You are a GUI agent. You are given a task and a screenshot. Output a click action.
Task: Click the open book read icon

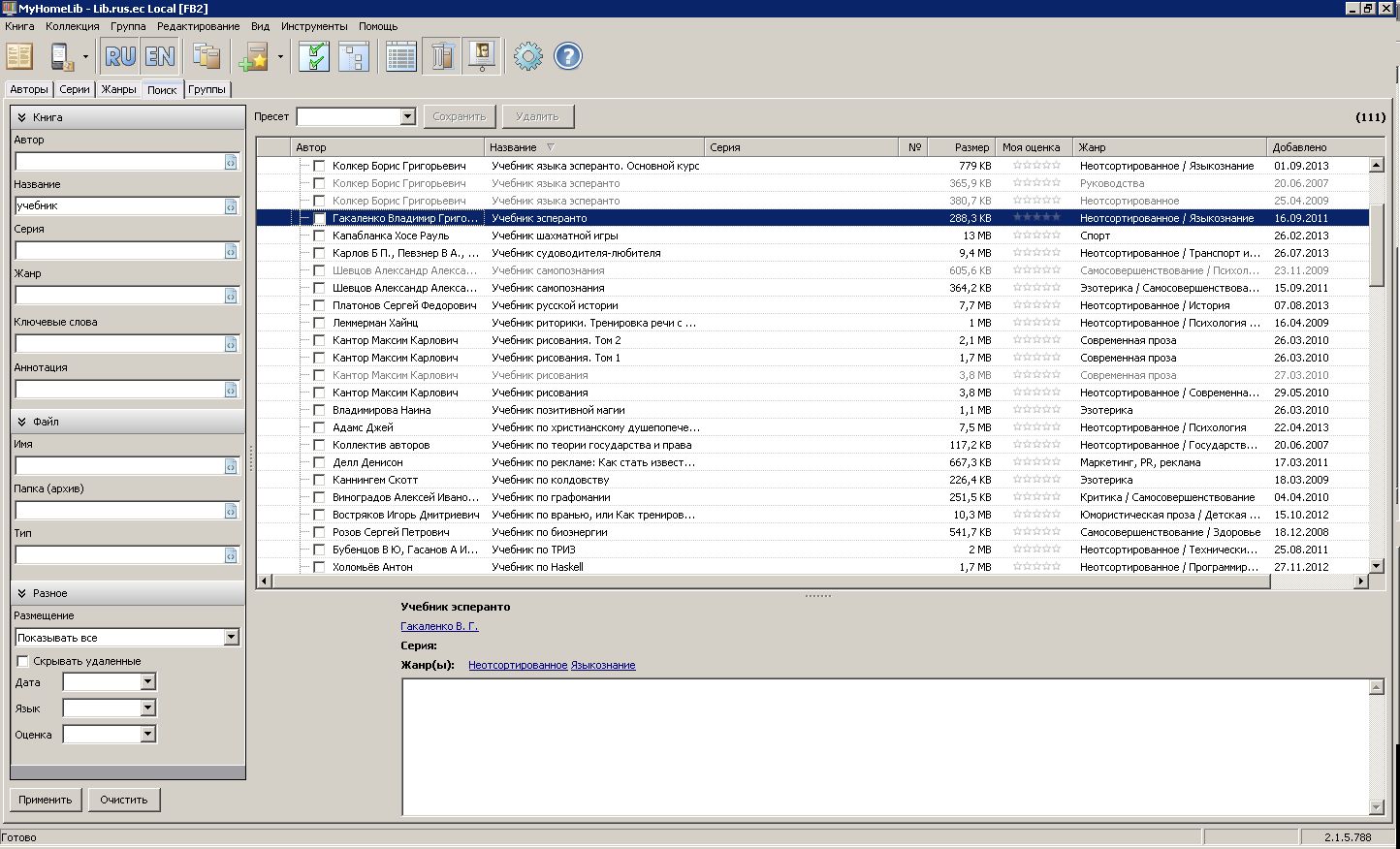(x=19, y=56)
